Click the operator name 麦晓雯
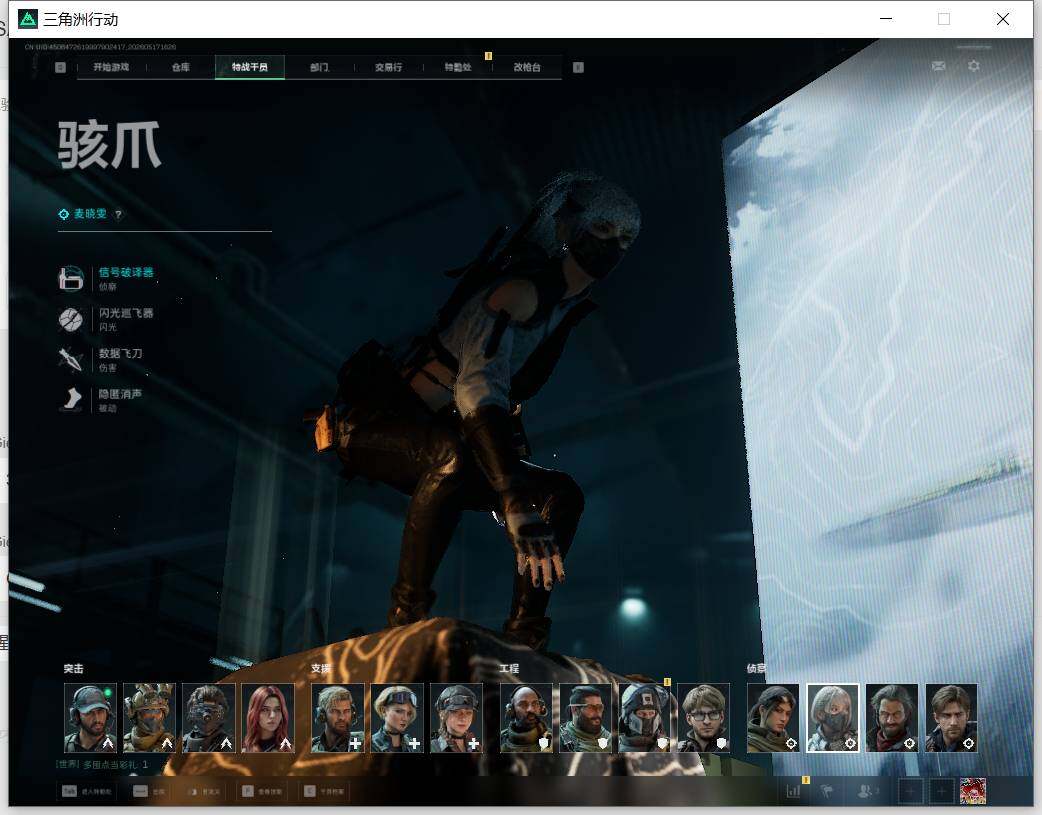The width and height of the screenshot is (1042, 815). pos(90,214)
